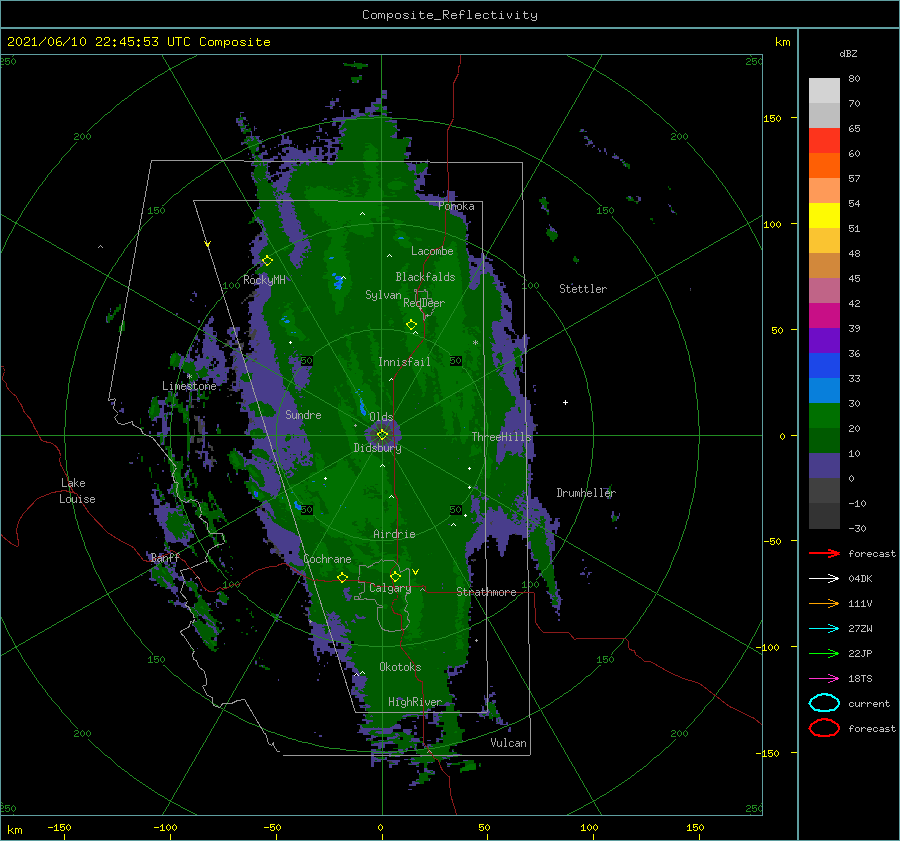Select the orange 111V arrow legend icon
Image resolution: width=900 pixels, height=841 pixels.
coord(824,603)
